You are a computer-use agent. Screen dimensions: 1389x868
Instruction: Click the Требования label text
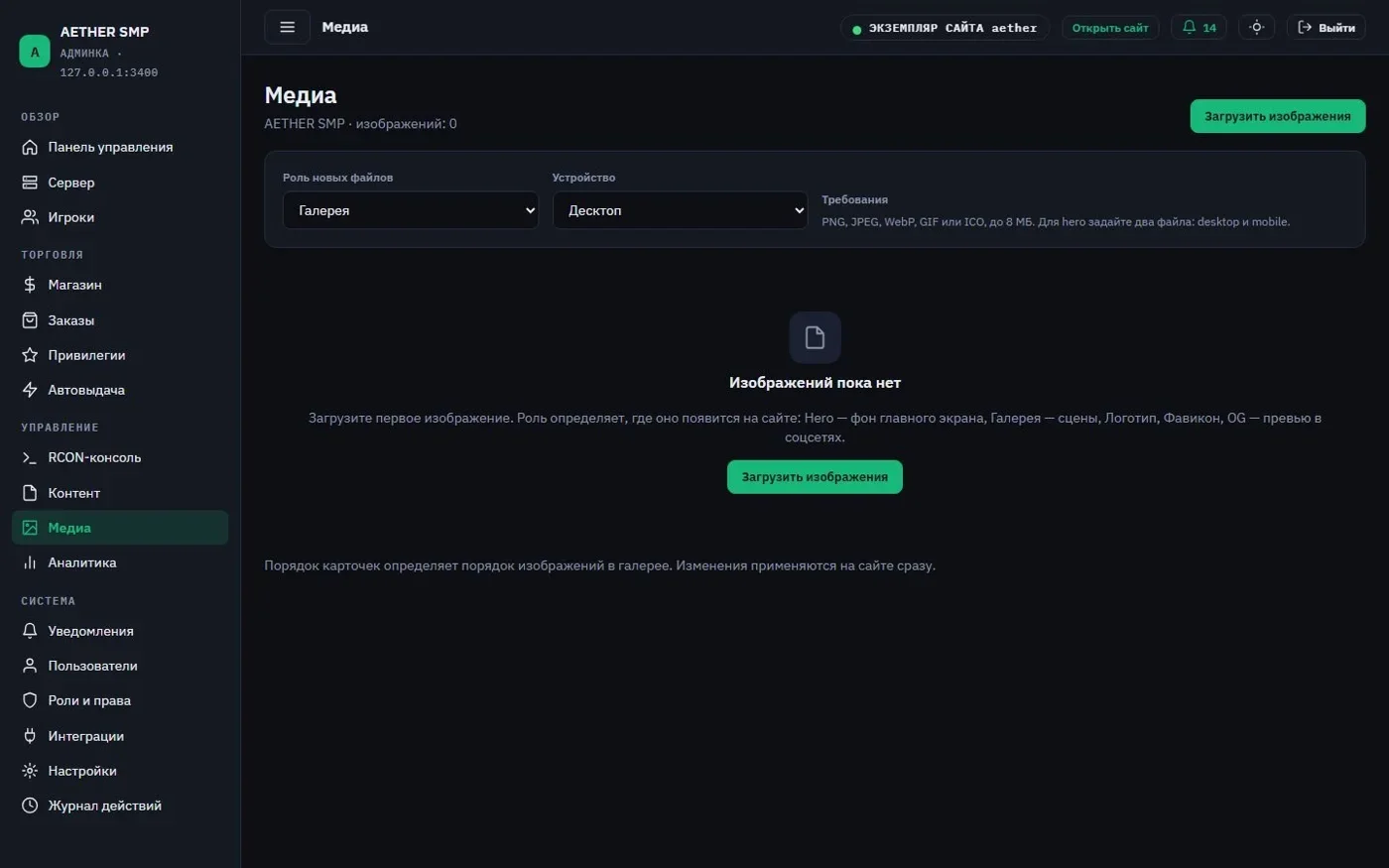(854, 199)
